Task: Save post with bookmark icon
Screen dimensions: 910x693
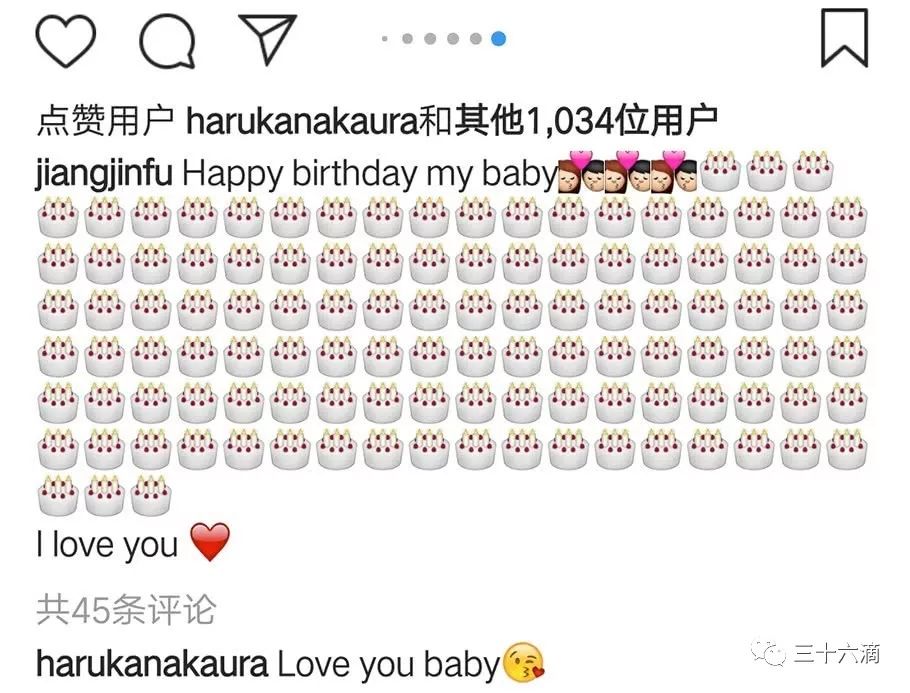Action: pos(844,38)
